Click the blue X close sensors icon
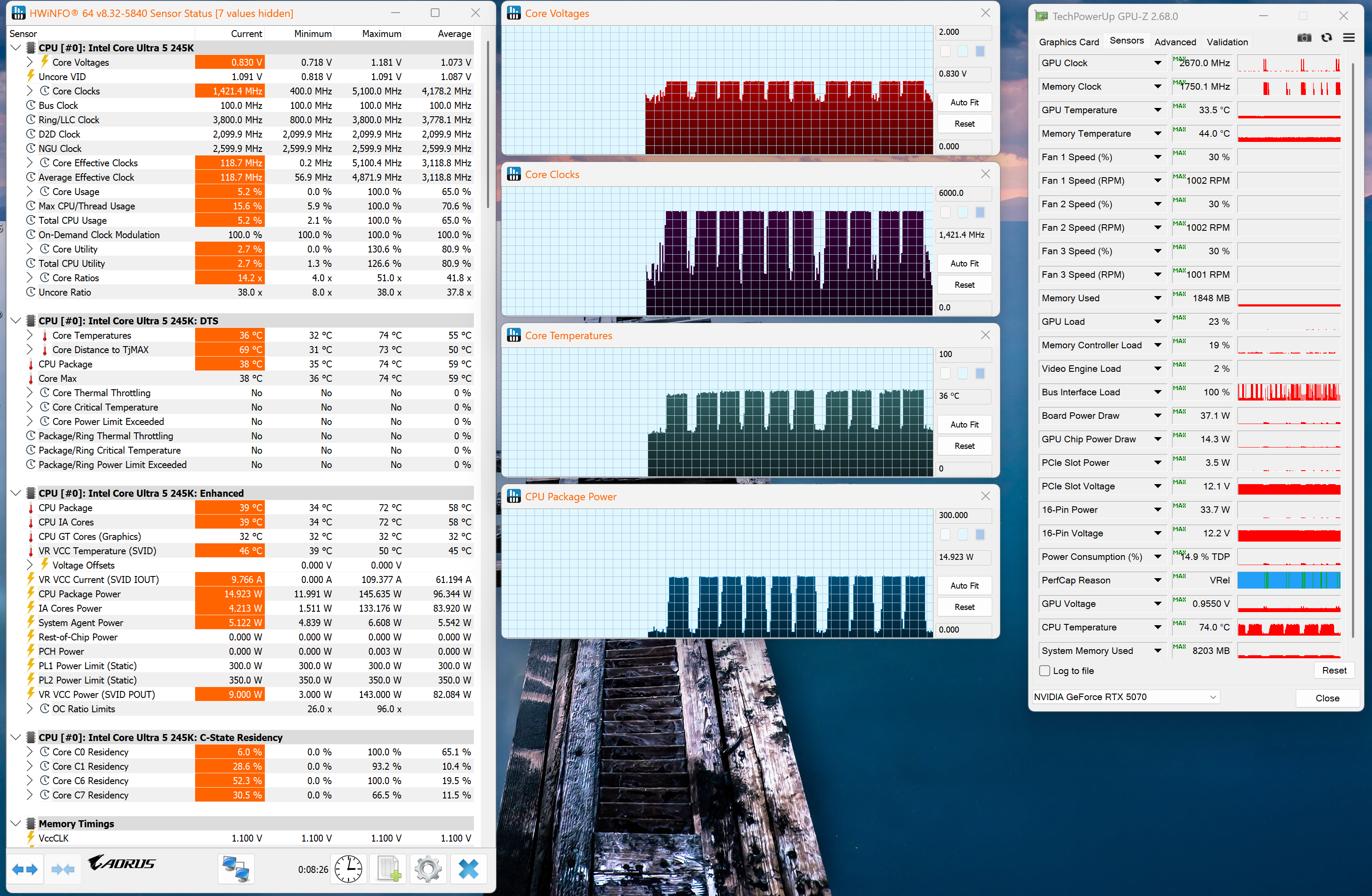 click(468, 869)
